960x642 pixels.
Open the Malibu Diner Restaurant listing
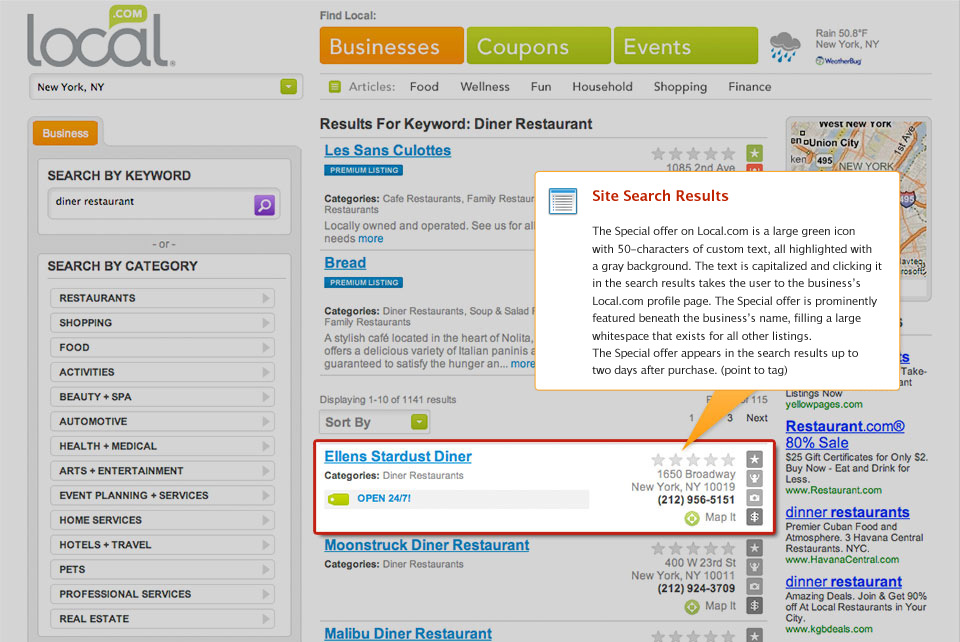[x=408, y=633]
